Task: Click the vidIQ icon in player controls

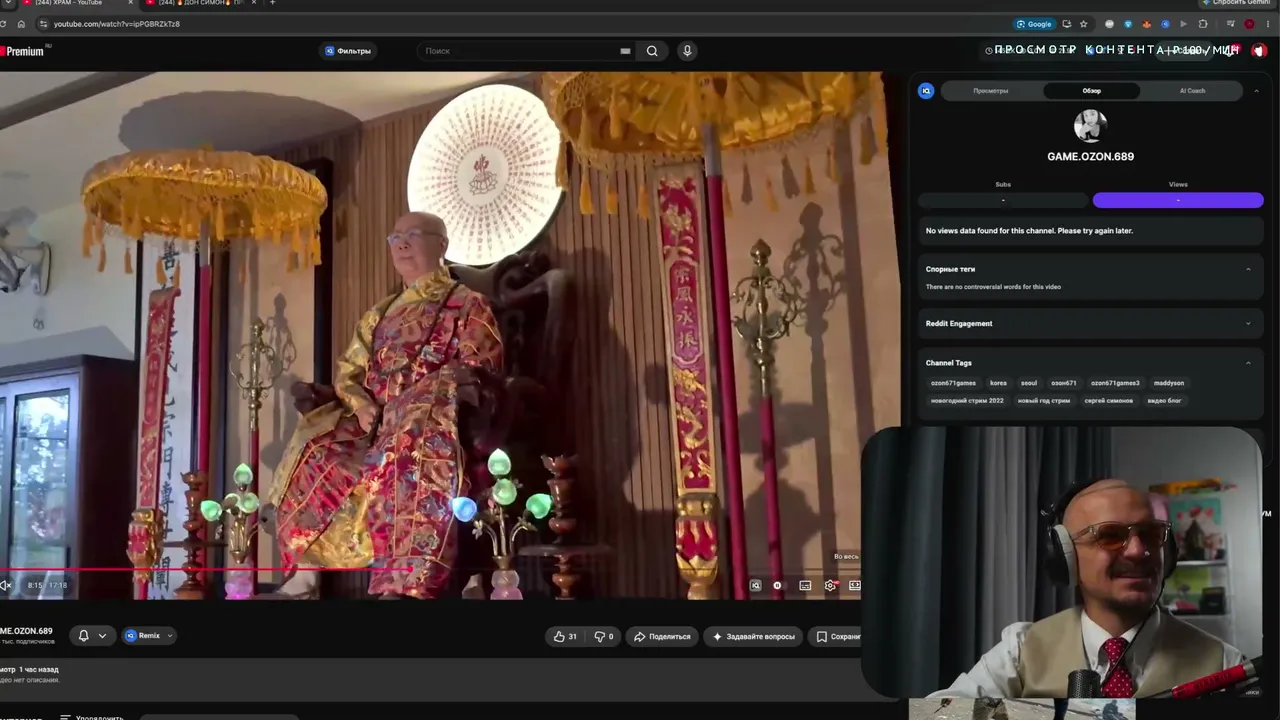Action: tap(756, 586)
